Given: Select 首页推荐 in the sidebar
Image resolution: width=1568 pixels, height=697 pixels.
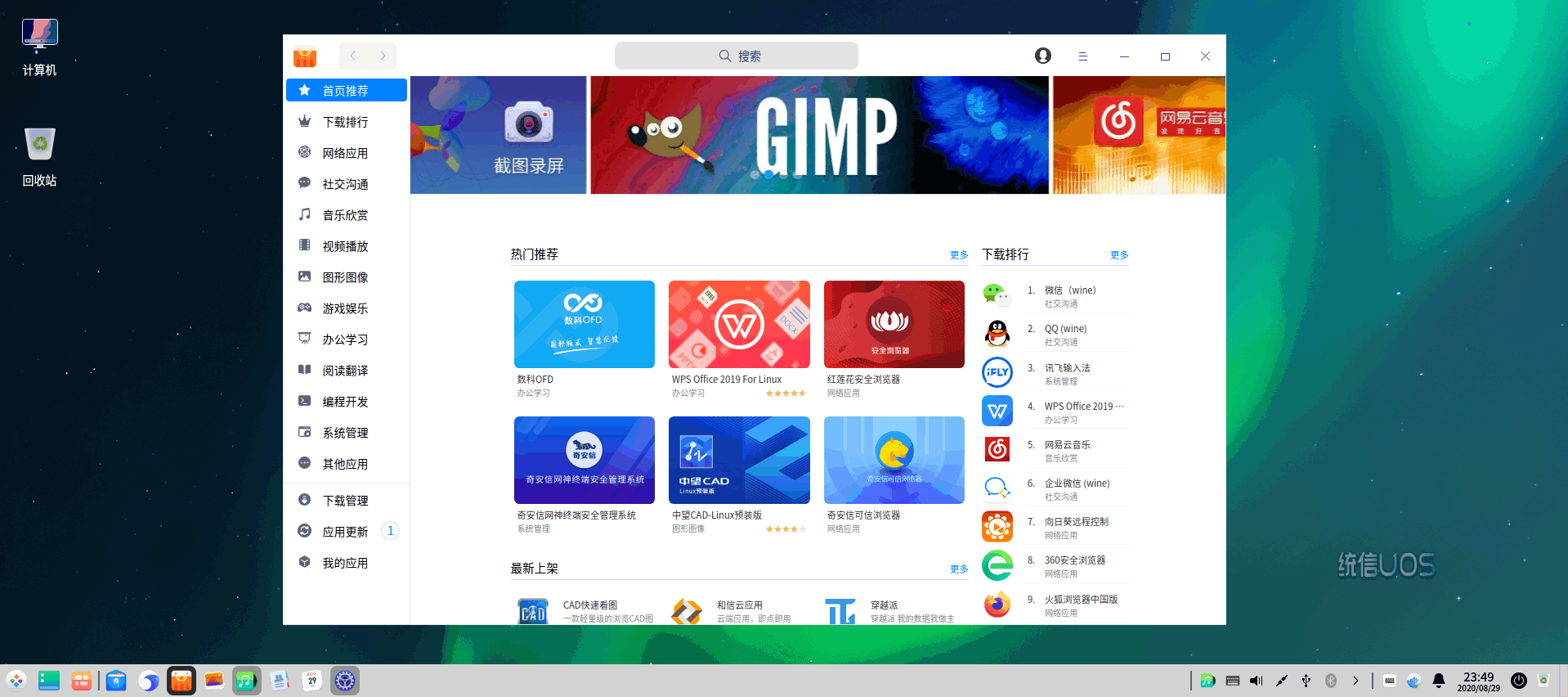Looking at the screenshot, I should click(347, 90).
